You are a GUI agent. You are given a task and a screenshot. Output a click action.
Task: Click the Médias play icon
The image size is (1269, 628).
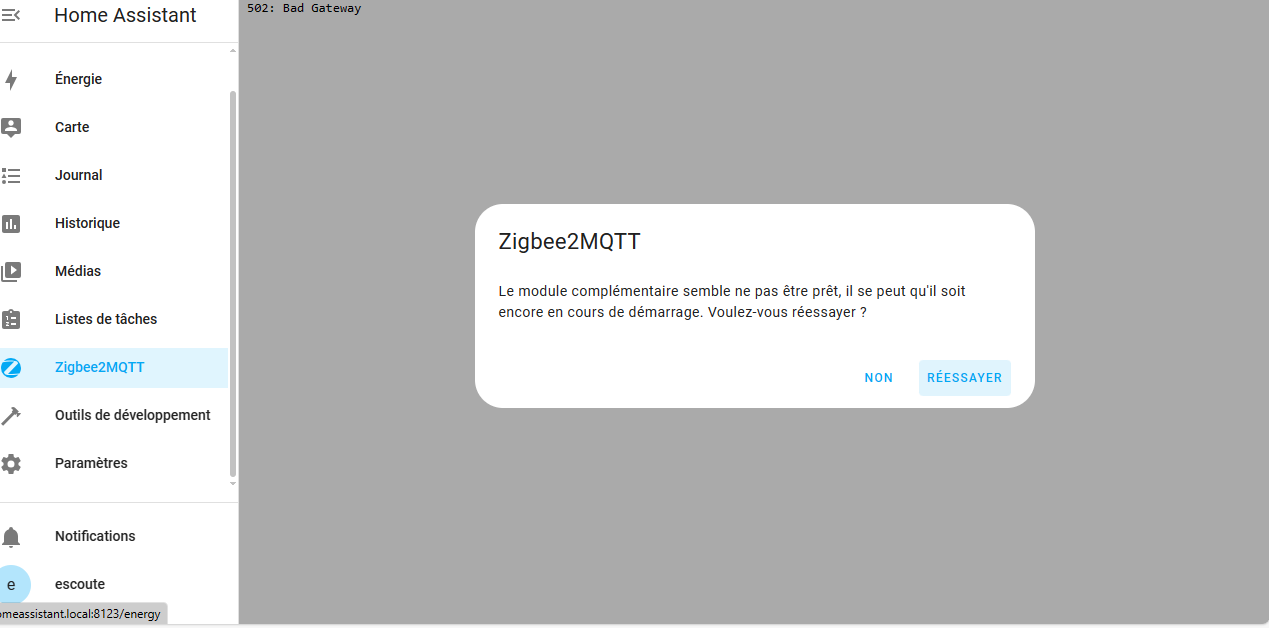click(x=11, y=271)
